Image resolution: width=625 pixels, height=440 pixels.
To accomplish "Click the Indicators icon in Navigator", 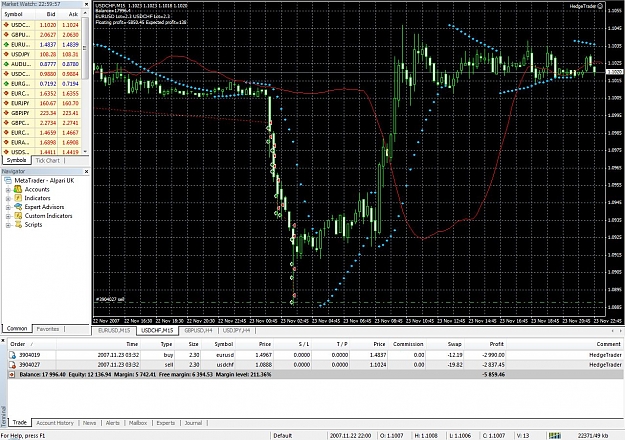I will (x=18, y=198).
